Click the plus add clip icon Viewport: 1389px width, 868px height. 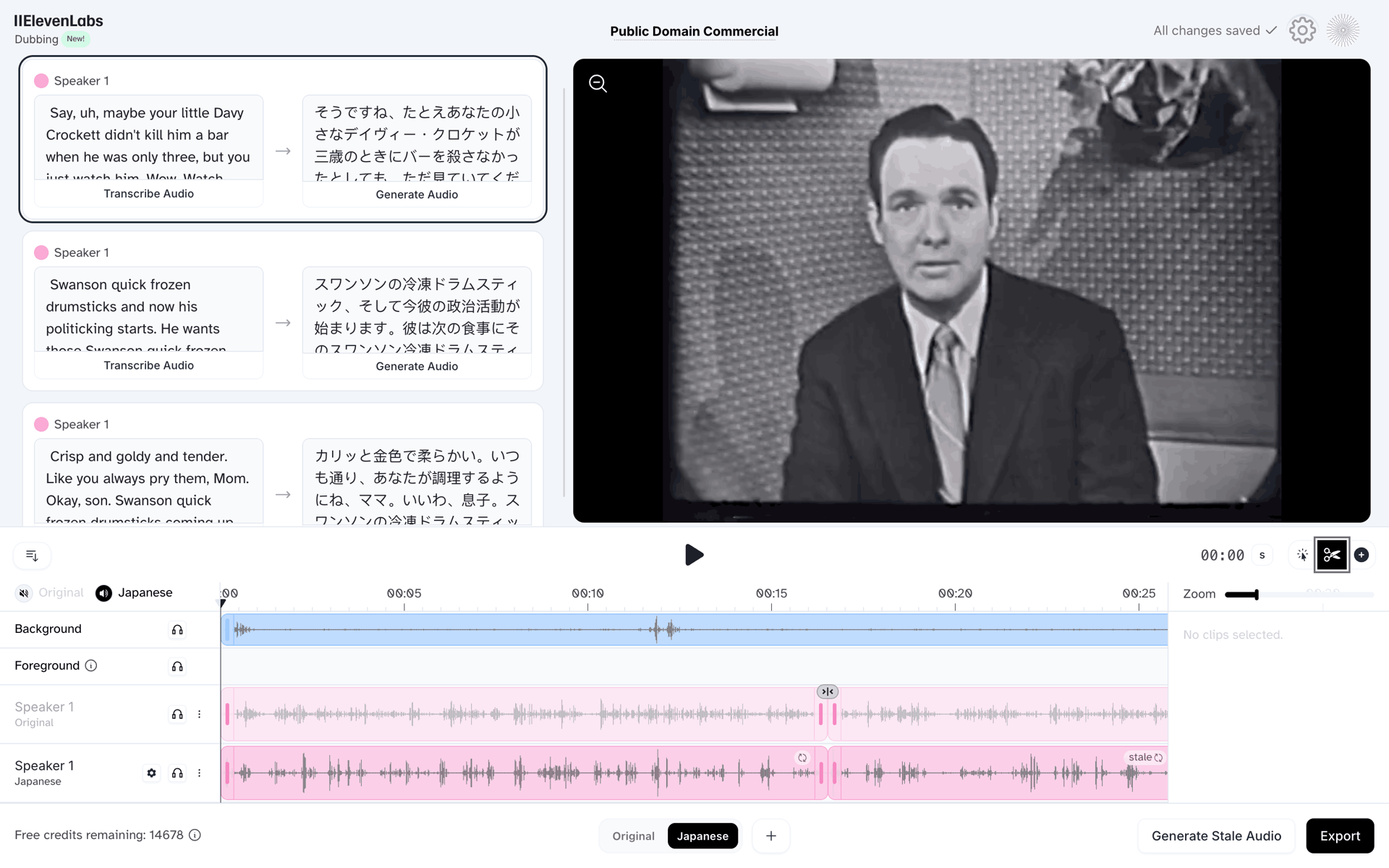tap(1362, 555)
